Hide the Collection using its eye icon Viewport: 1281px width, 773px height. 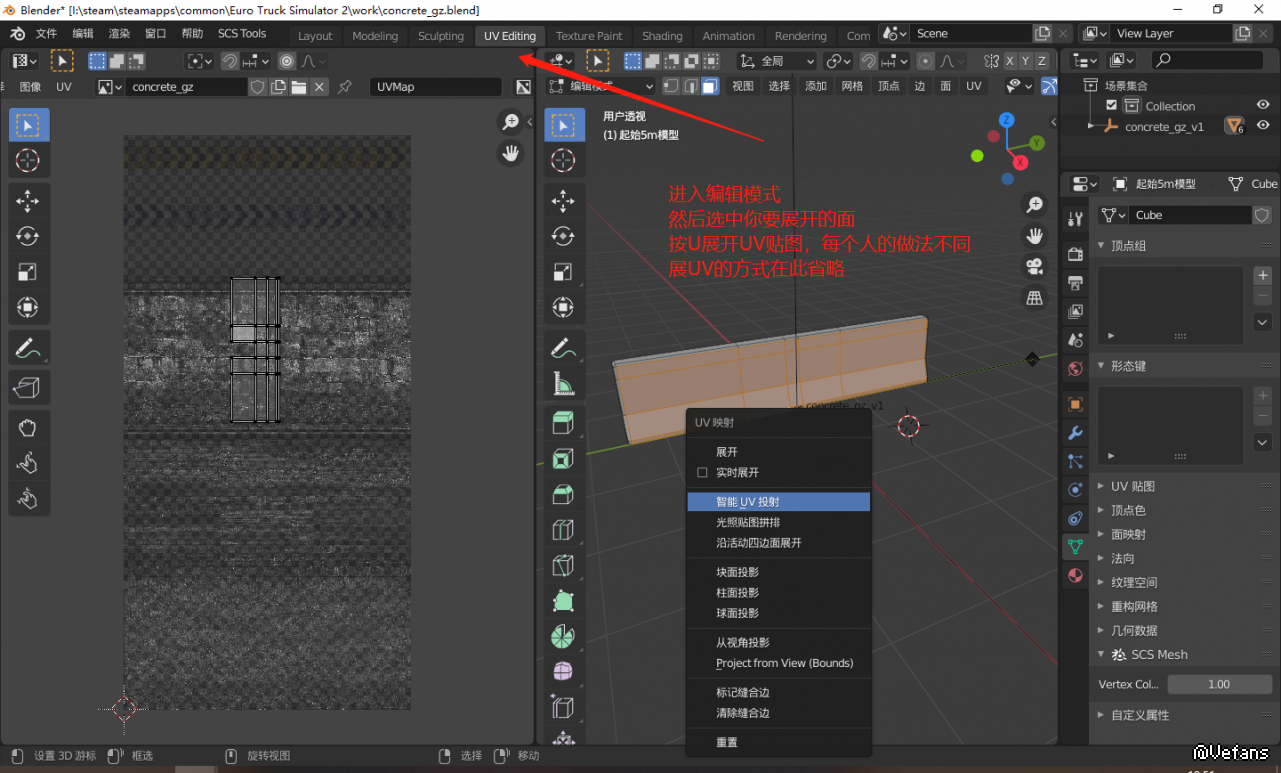(x=1263, y=105)
